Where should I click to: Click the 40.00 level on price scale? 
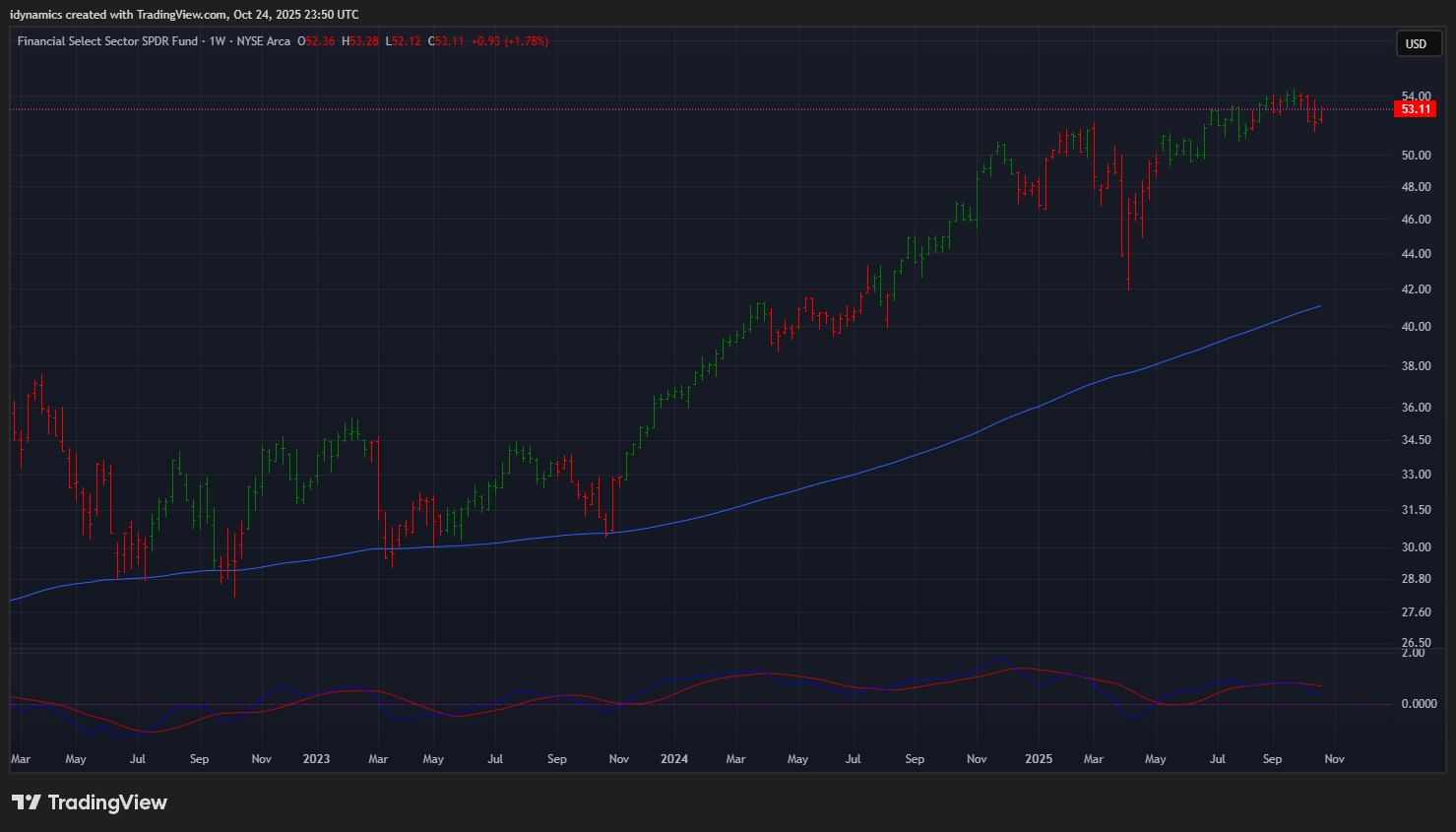click(x=1416, y=327)
